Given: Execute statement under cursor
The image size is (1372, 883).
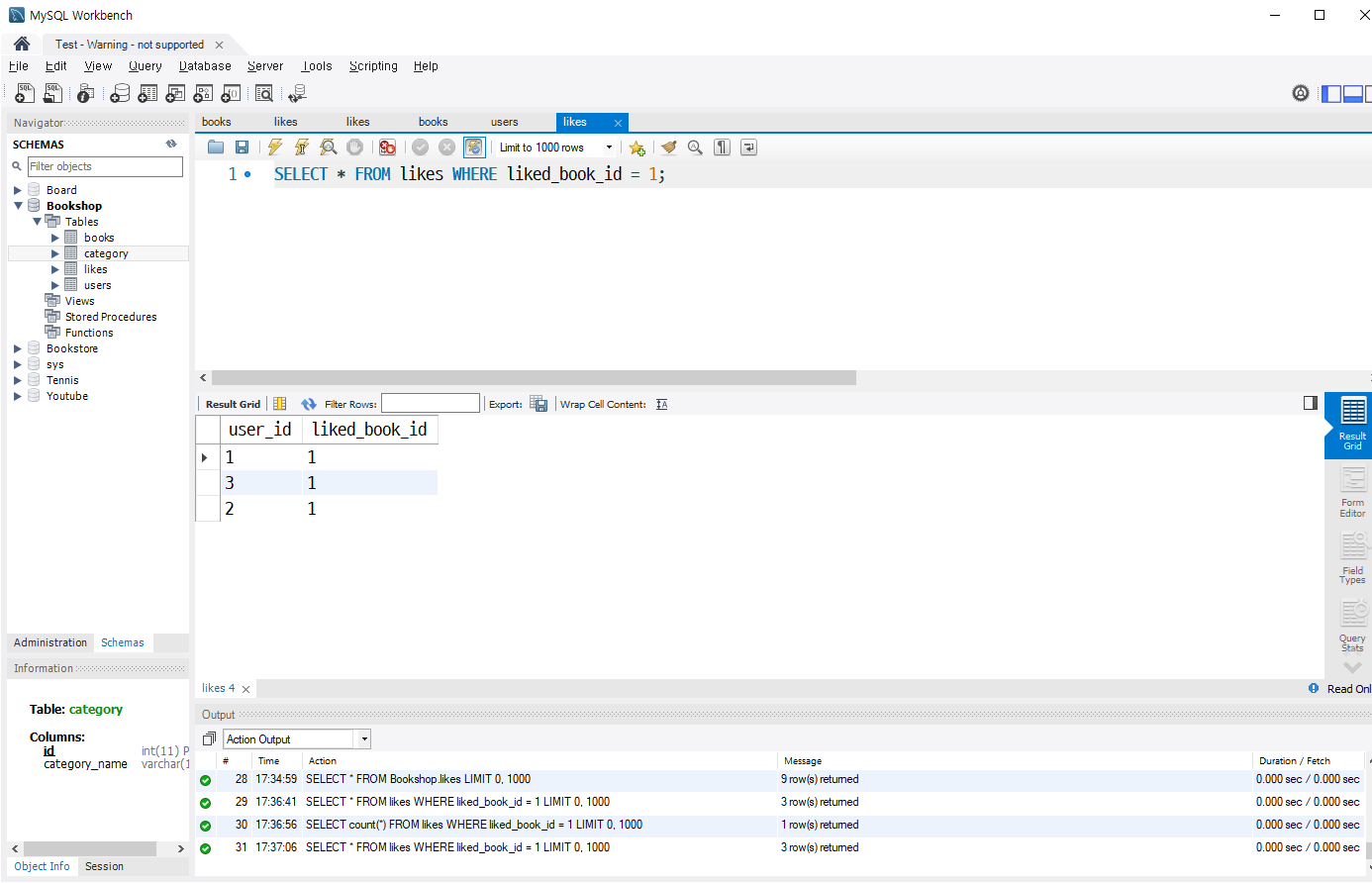Looking at the screenshot, I should tap(302, 147).
